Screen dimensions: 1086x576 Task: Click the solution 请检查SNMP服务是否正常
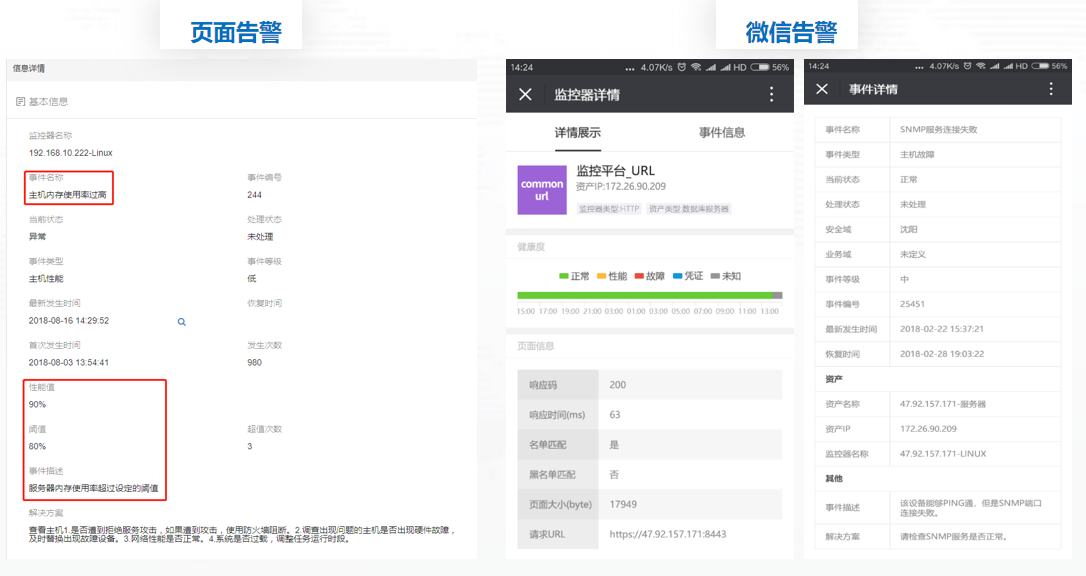[x=954, y=537]
